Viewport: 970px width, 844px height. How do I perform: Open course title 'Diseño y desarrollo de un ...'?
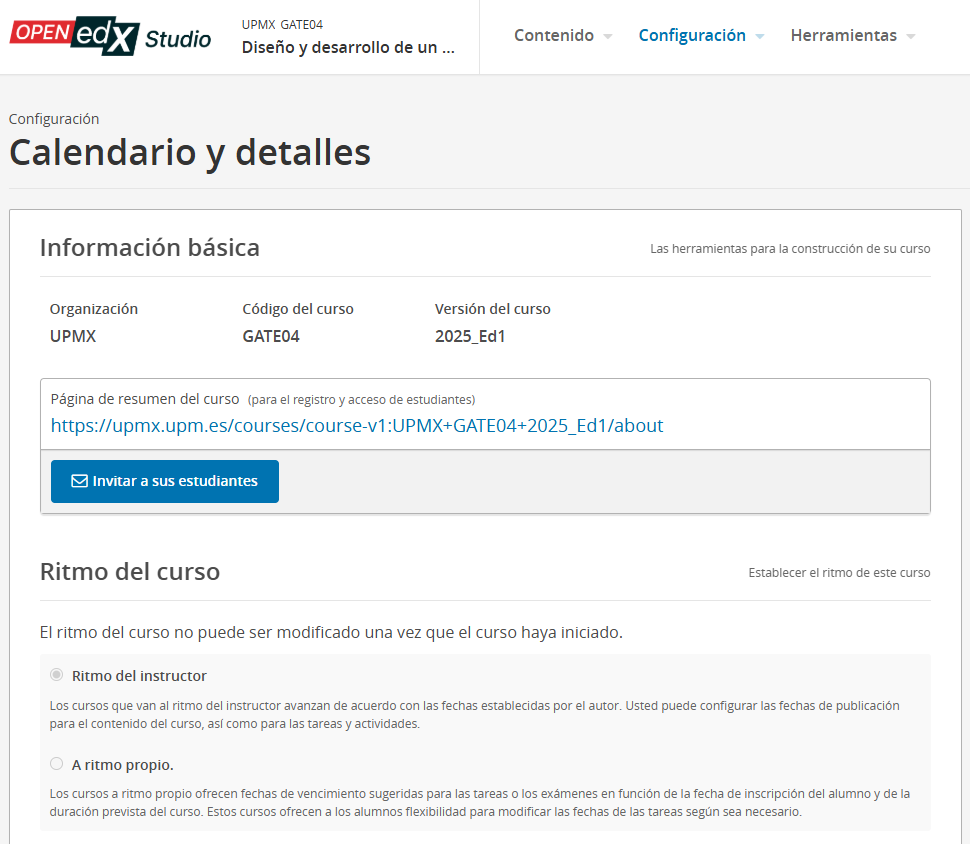point(348,48)
